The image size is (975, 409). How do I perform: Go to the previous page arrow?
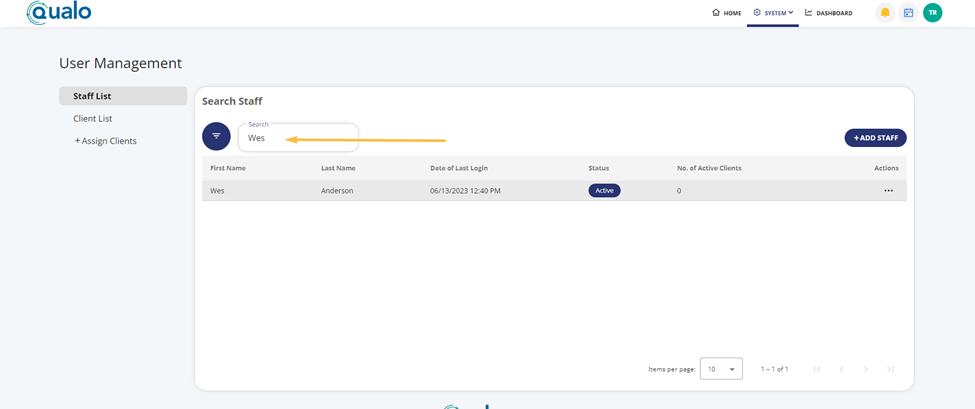(841, 369)
